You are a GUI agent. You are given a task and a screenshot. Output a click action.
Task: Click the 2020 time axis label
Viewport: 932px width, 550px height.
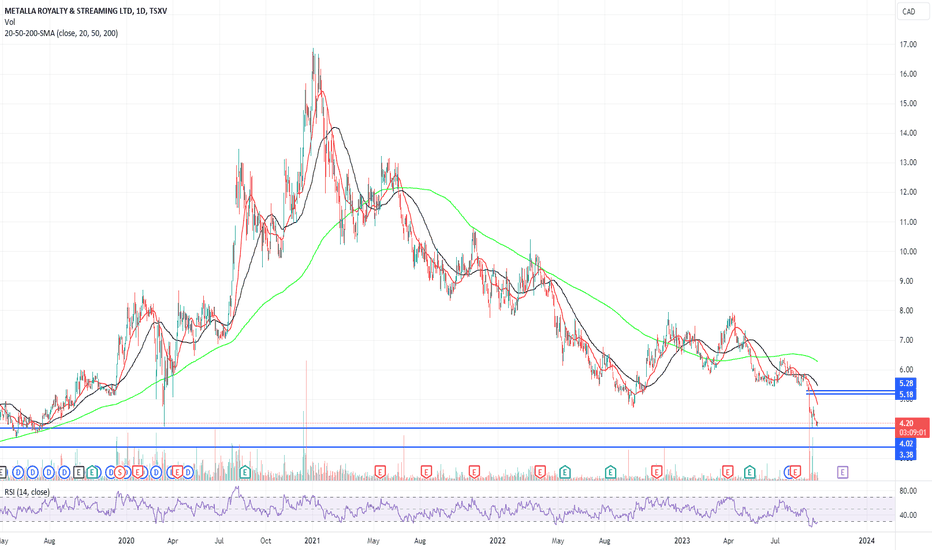[127, 540]
